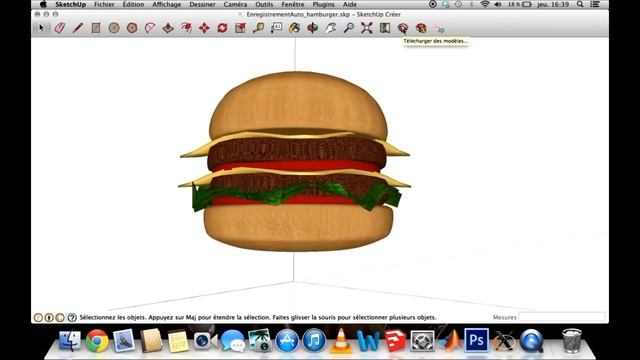Open the SketchUp application menu

click(71, 4)
